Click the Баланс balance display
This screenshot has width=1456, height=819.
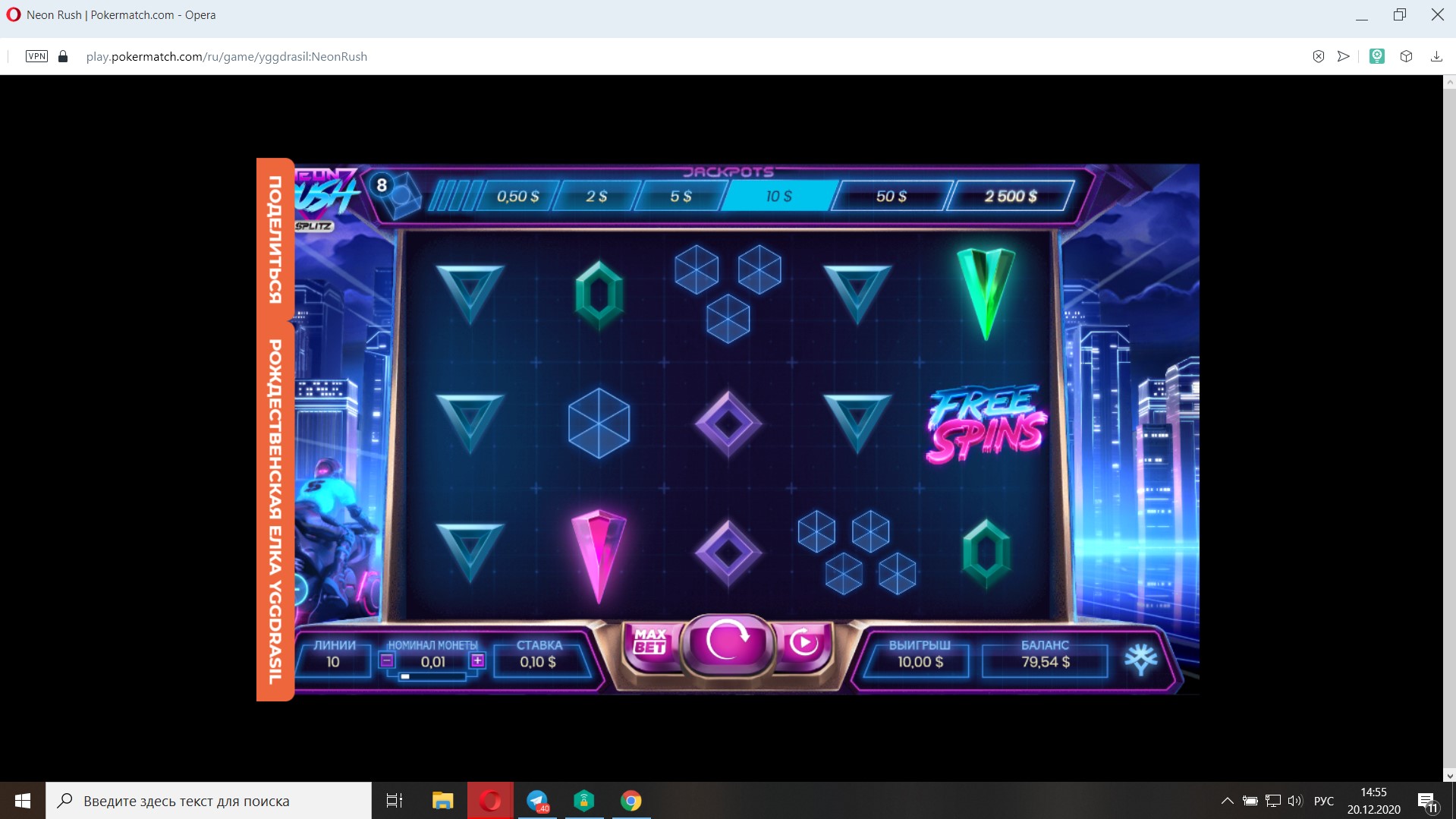tap(1046, 662)
